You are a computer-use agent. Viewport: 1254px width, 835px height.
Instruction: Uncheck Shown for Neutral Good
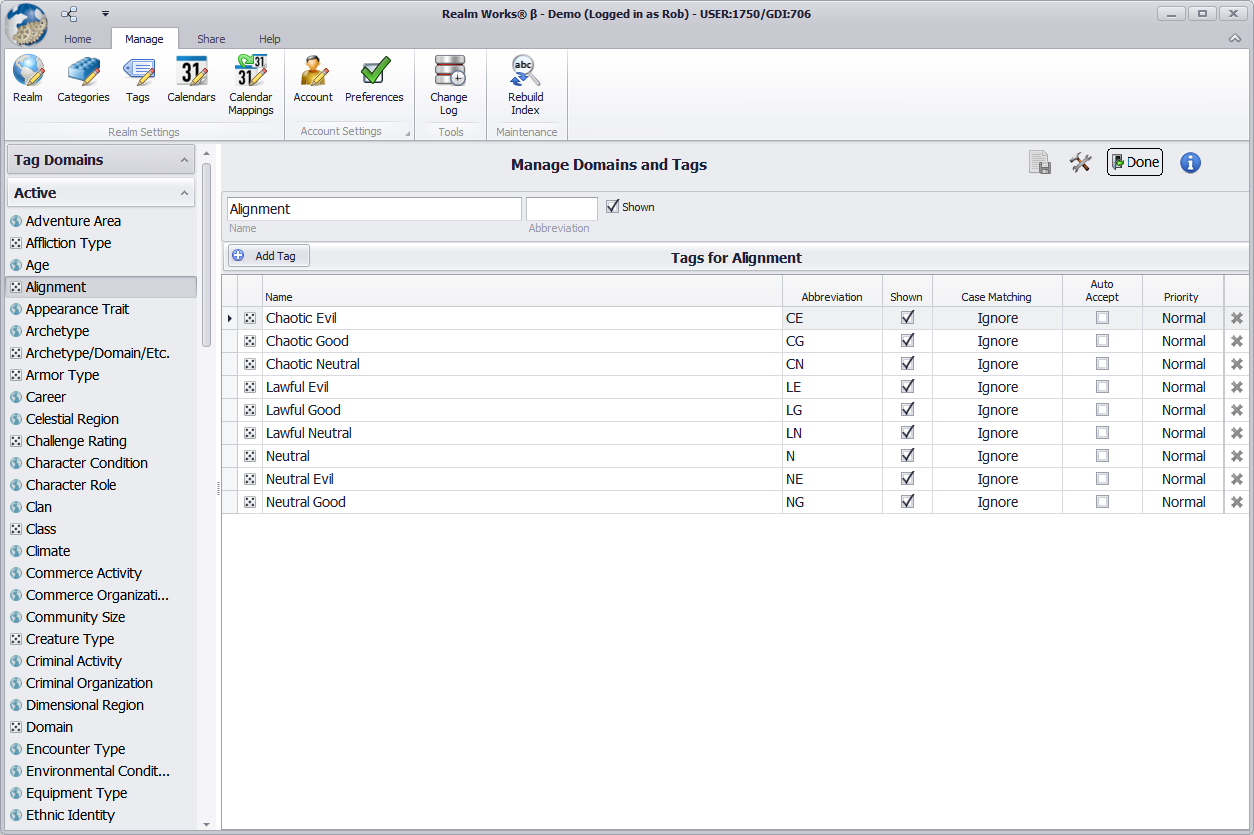click(907, 502)
